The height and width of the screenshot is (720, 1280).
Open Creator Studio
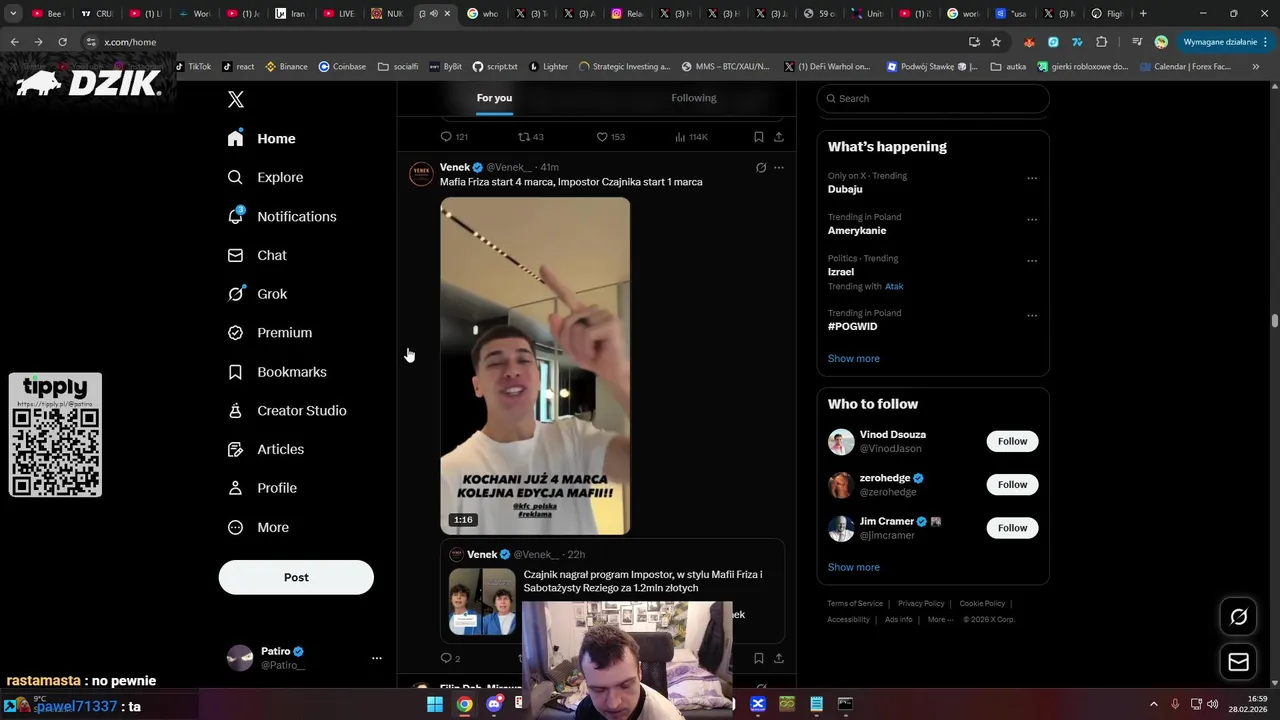pos(288,411)
